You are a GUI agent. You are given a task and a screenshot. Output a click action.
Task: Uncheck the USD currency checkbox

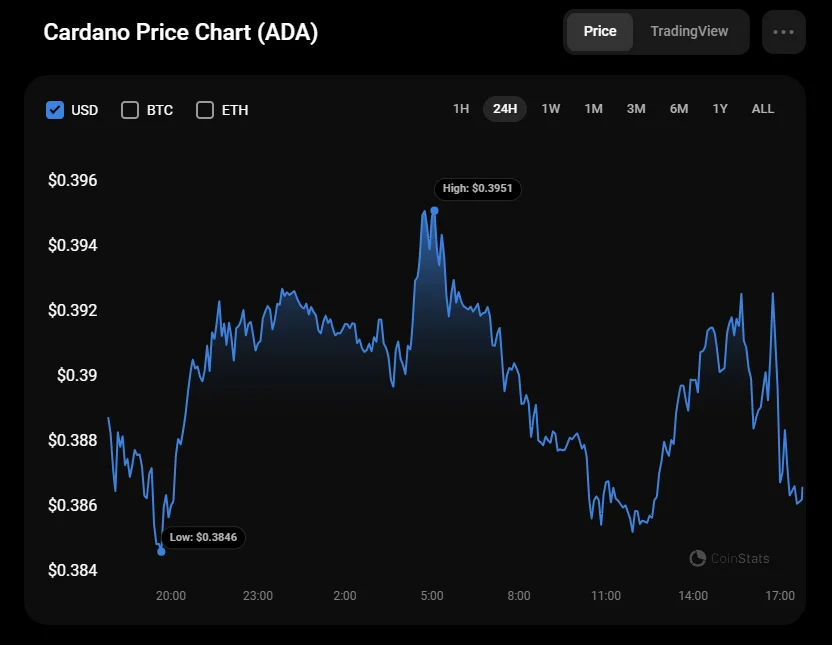point(55,110)
